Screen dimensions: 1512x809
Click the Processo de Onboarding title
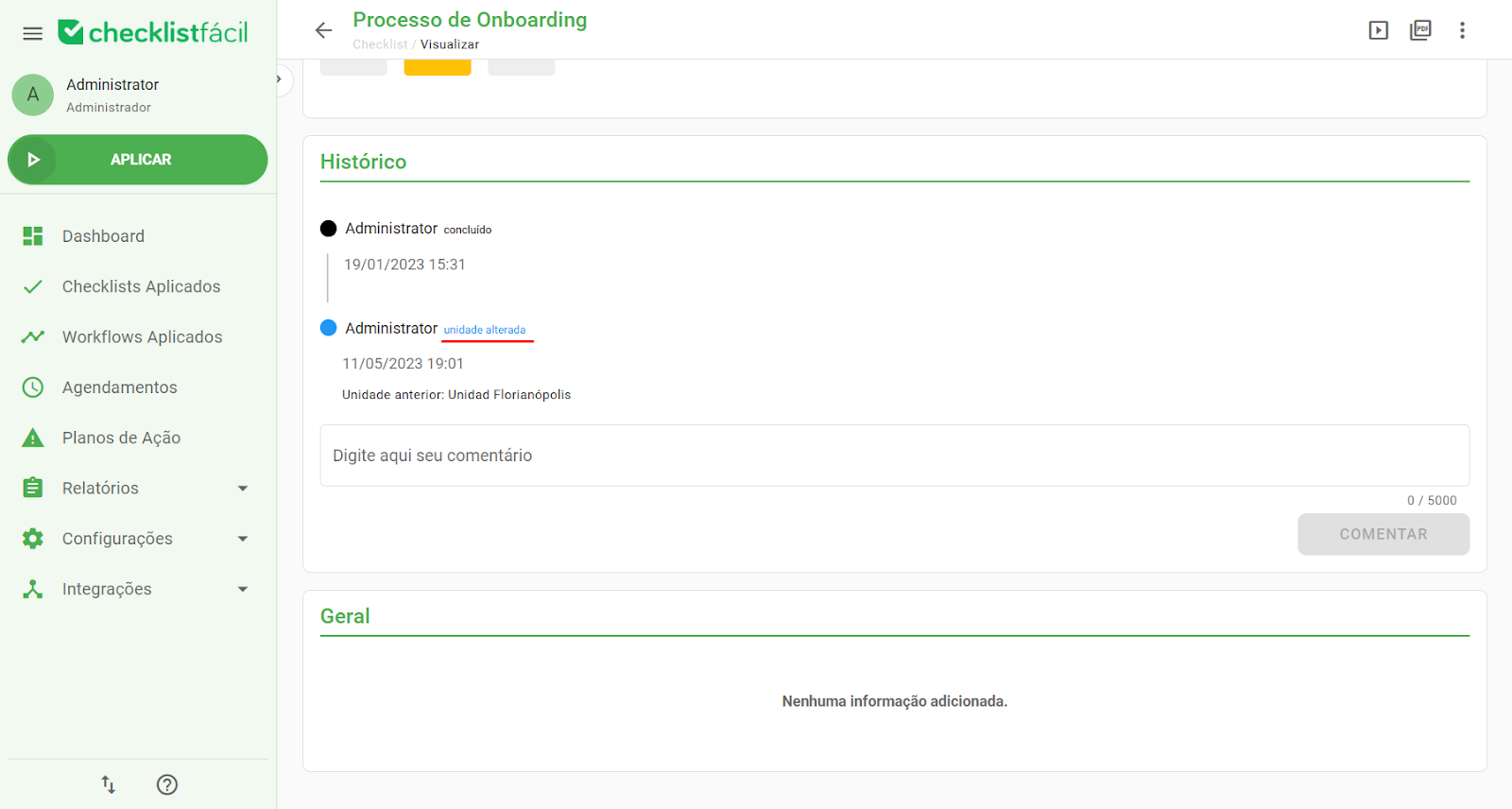pyautogui.click(x=470, y=20)
